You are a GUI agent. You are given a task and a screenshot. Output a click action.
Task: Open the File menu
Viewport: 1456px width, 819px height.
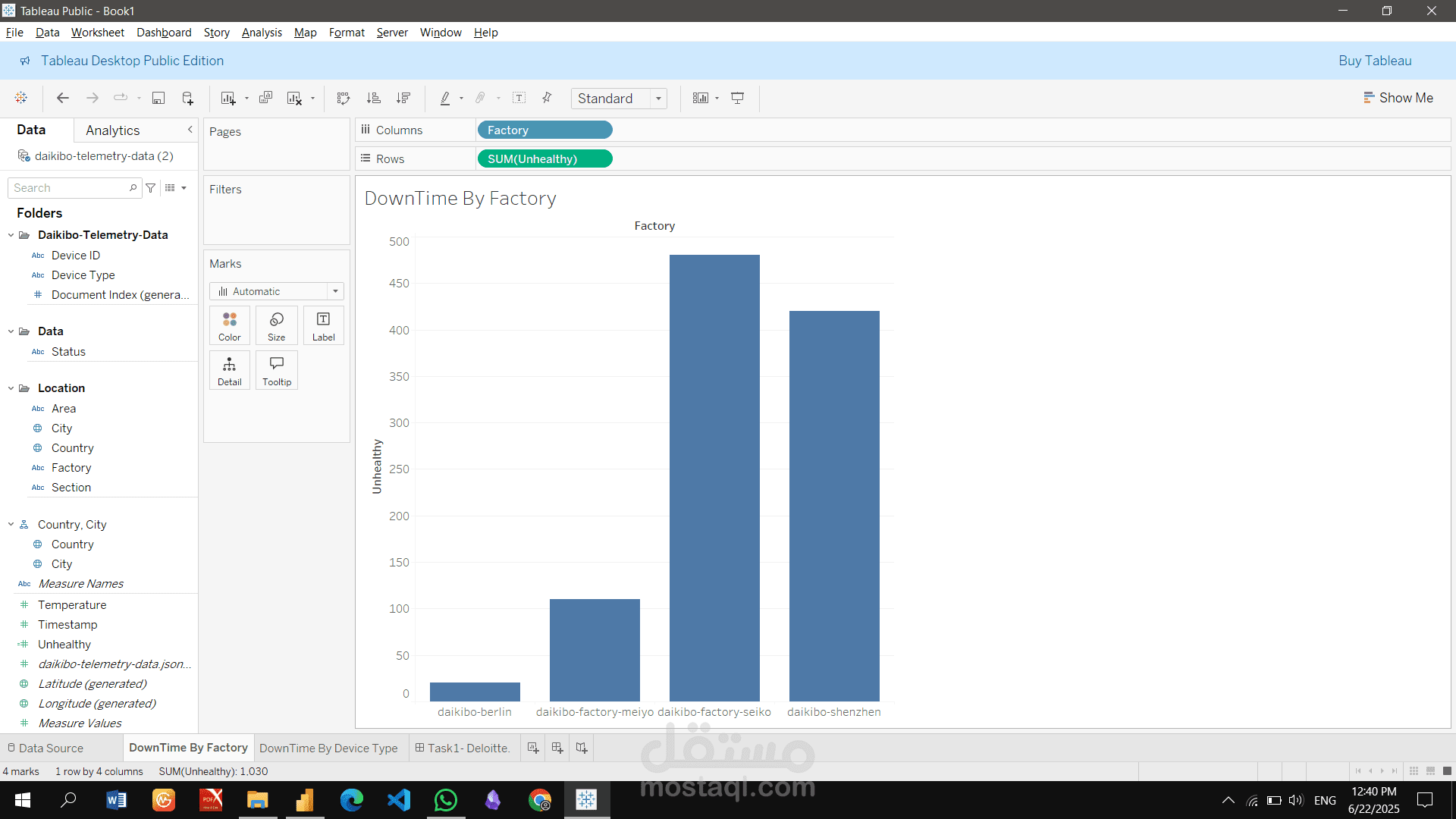click(14, 33)
